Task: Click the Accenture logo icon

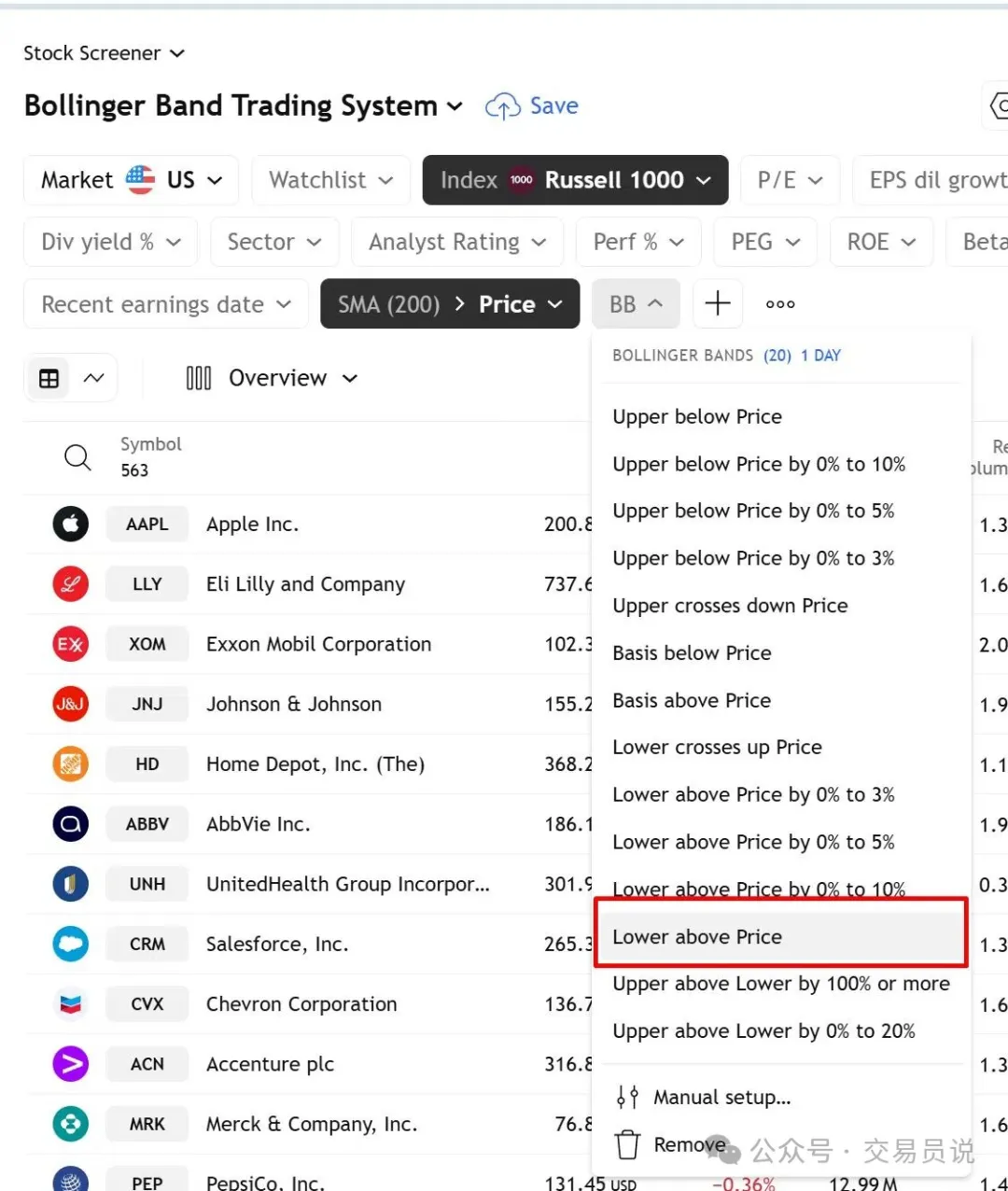Action: (71, 1064)
